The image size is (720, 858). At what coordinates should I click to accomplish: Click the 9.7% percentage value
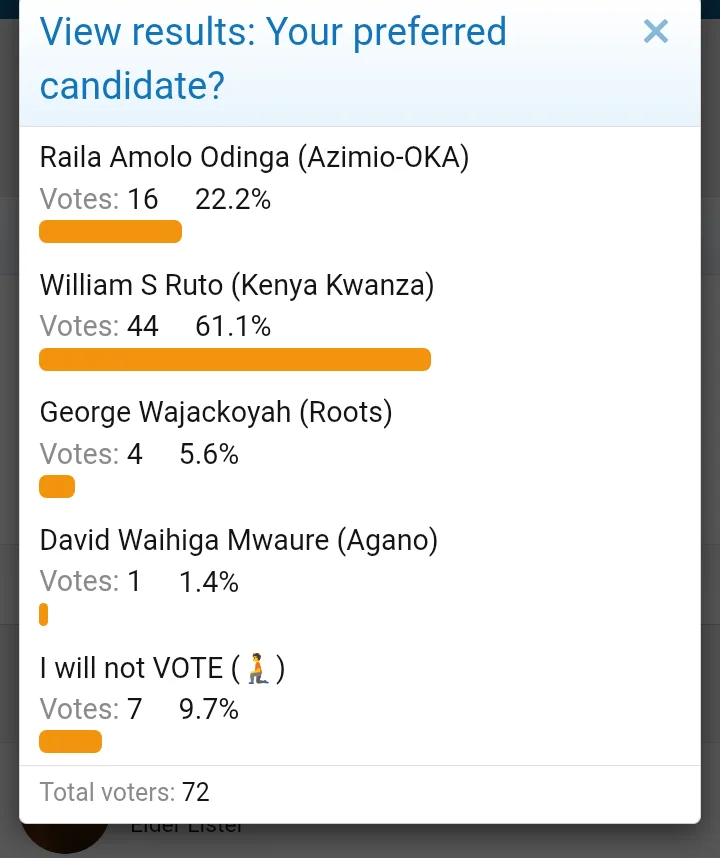[209, 709]
